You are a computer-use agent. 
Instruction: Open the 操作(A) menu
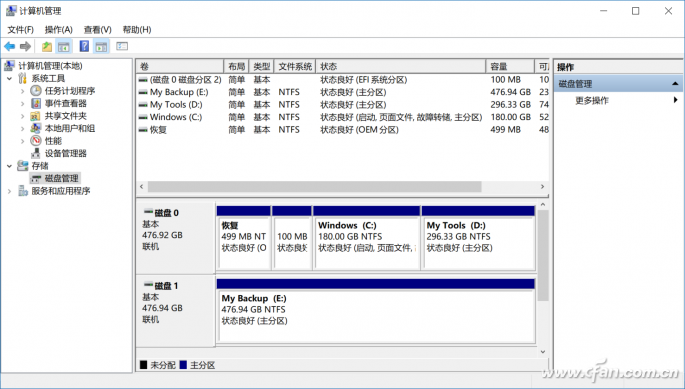click(59, 30)
